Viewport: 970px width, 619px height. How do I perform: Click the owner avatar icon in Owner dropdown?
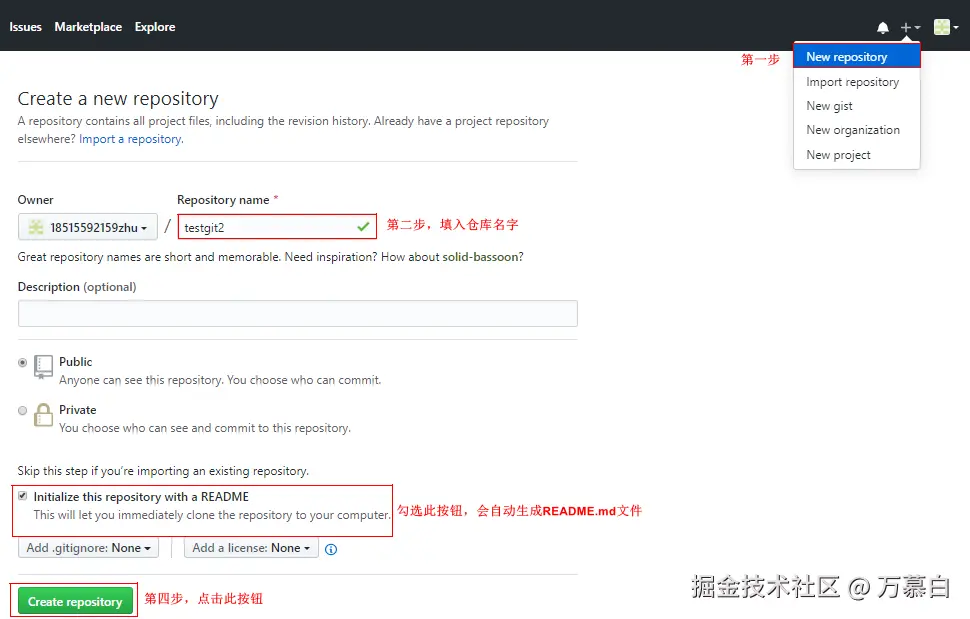click(36, 227)
